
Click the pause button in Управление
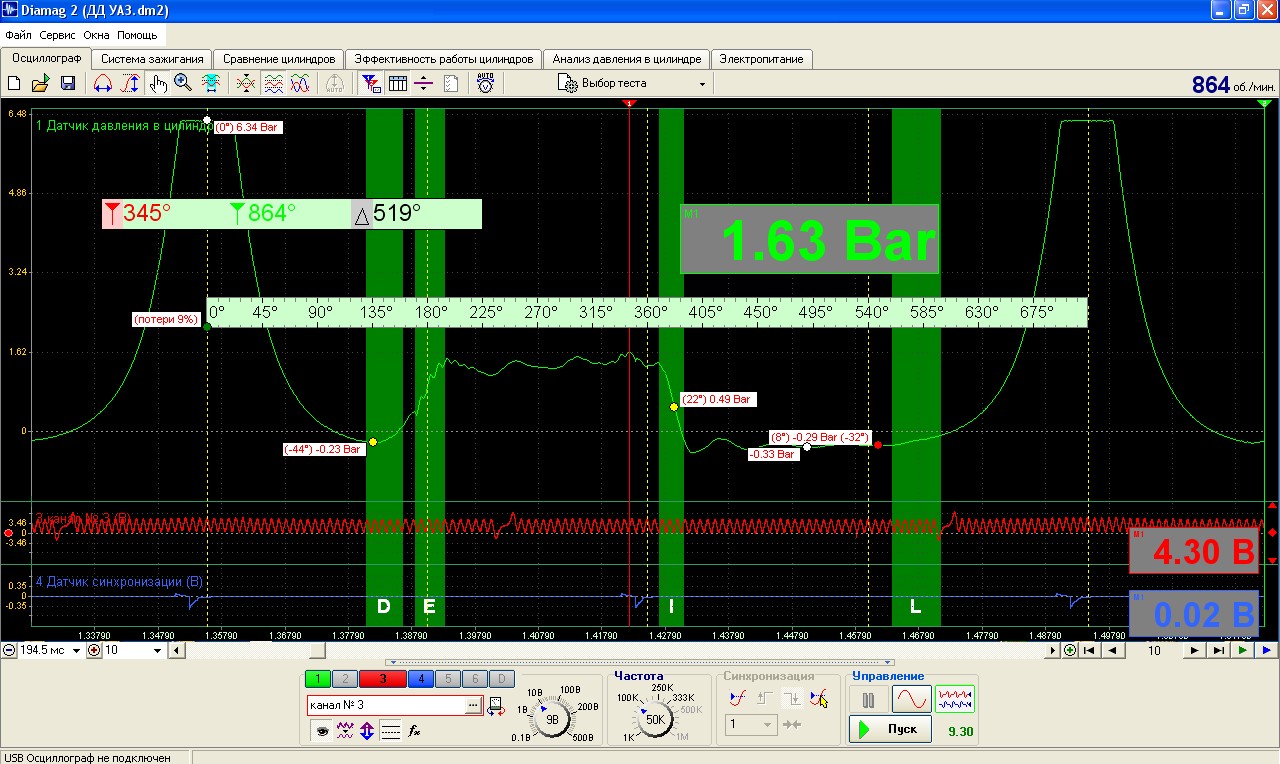coord(869,698)
